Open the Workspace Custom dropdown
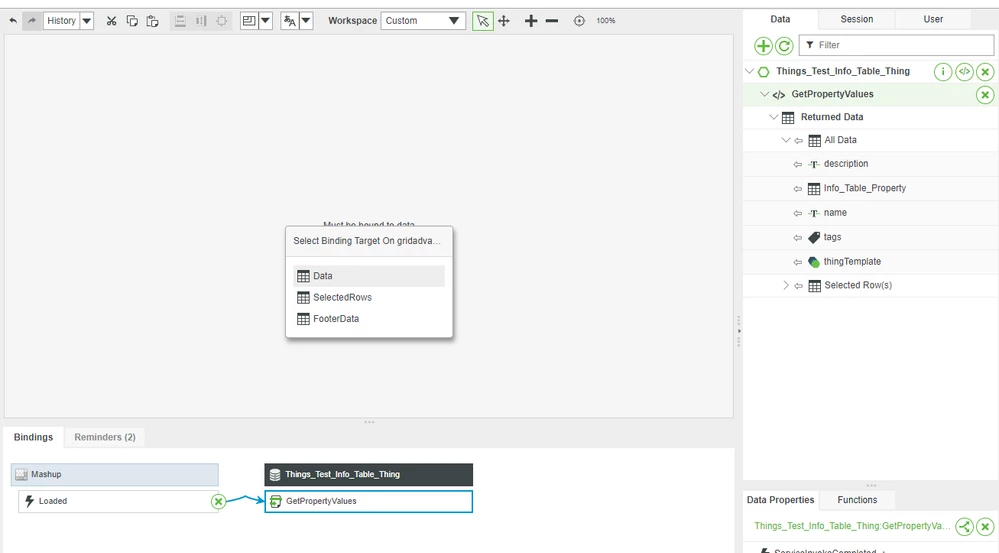 [x=423, y=20]
